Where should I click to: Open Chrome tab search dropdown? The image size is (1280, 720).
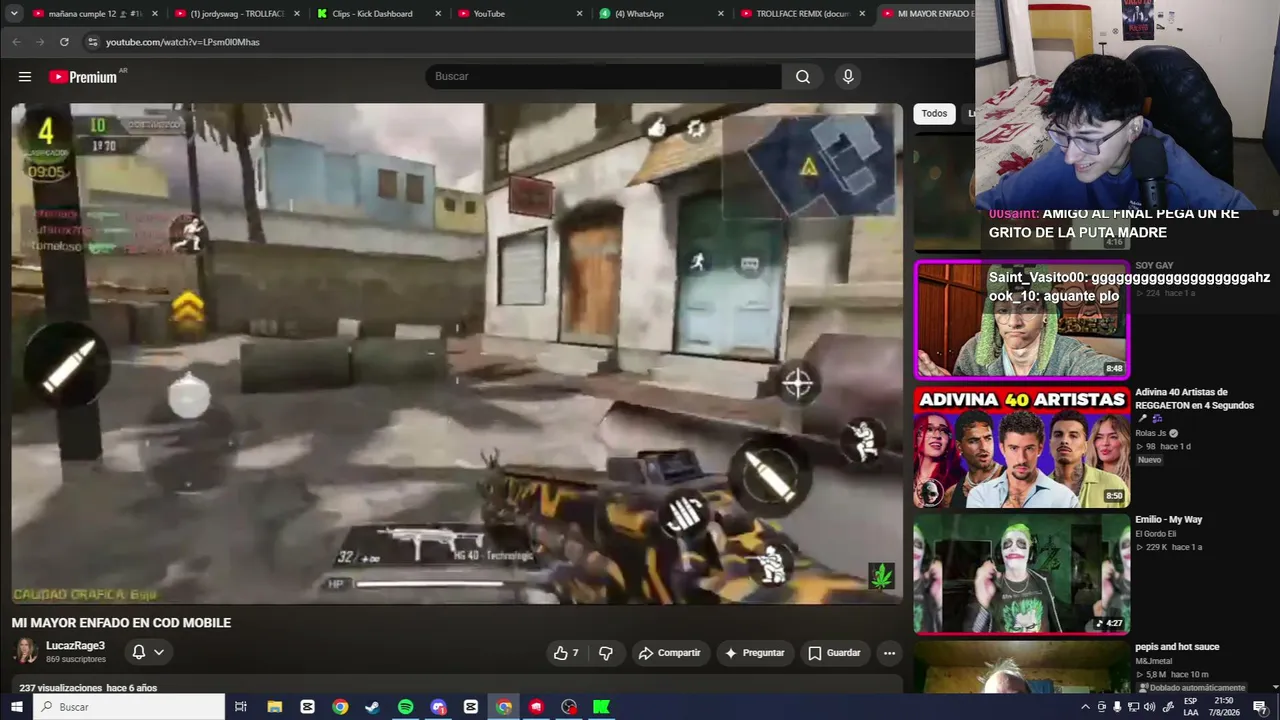coord(12,14)
